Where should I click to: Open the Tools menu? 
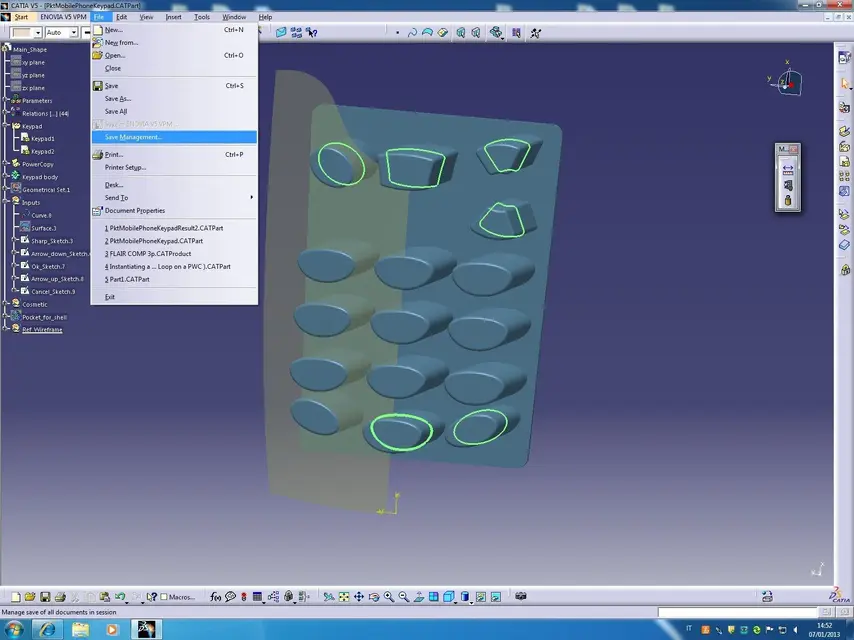[202, 17]
